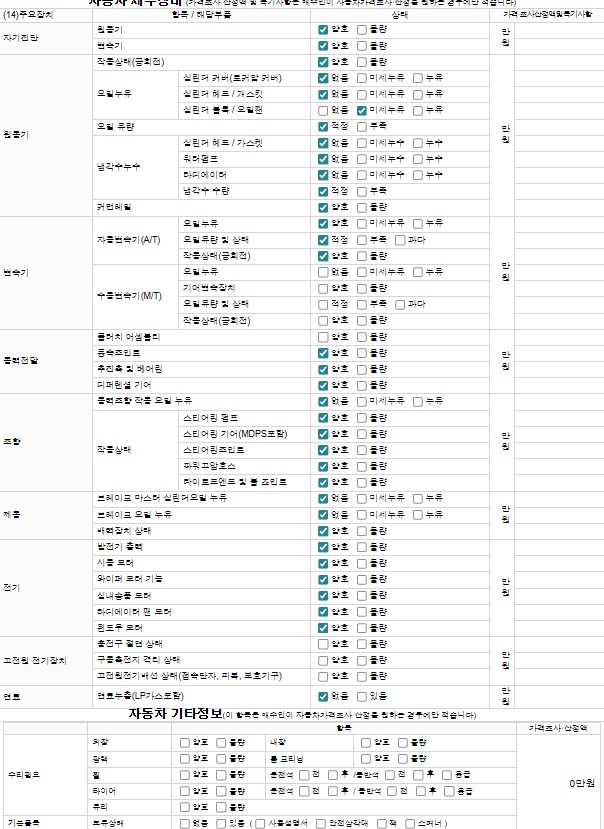
Task: Tick 불량 for 자동변속기 작동상태(공회전)
Action: (362, 256)
